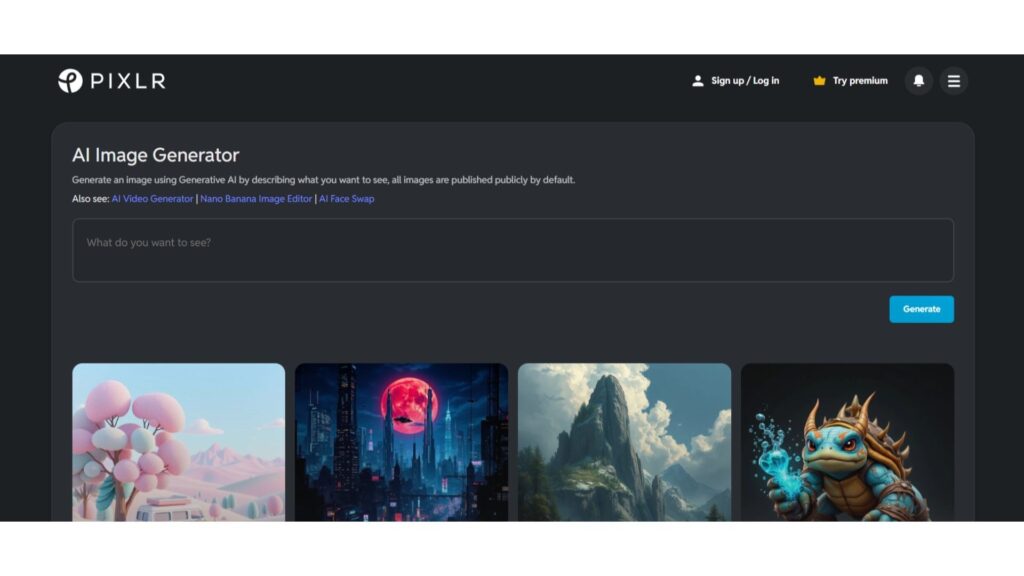Select the armored turtle creature image
The image size is (1024, 576).
847,441
